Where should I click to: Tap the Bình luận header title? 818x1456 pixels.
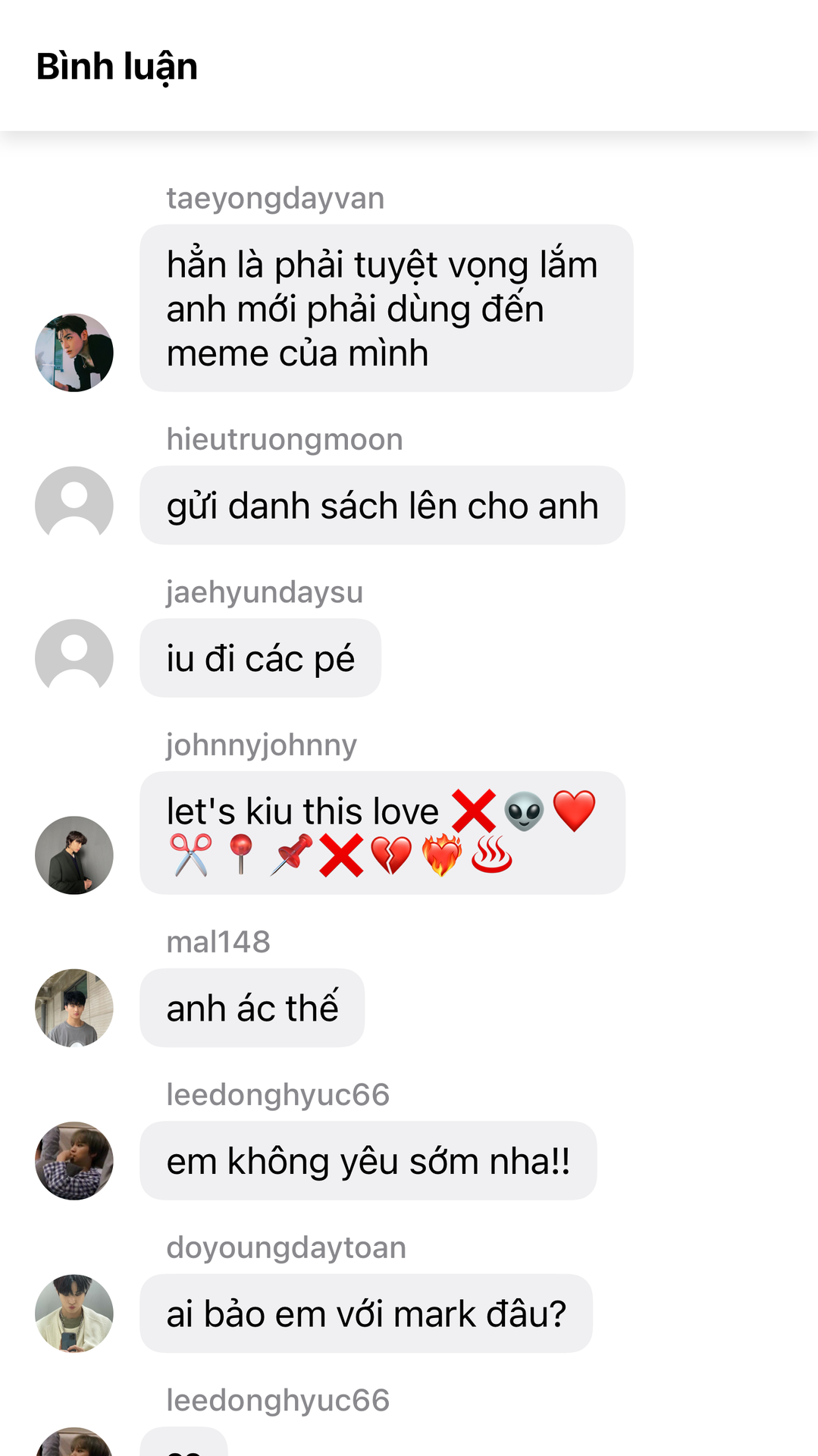pos(117,67)
